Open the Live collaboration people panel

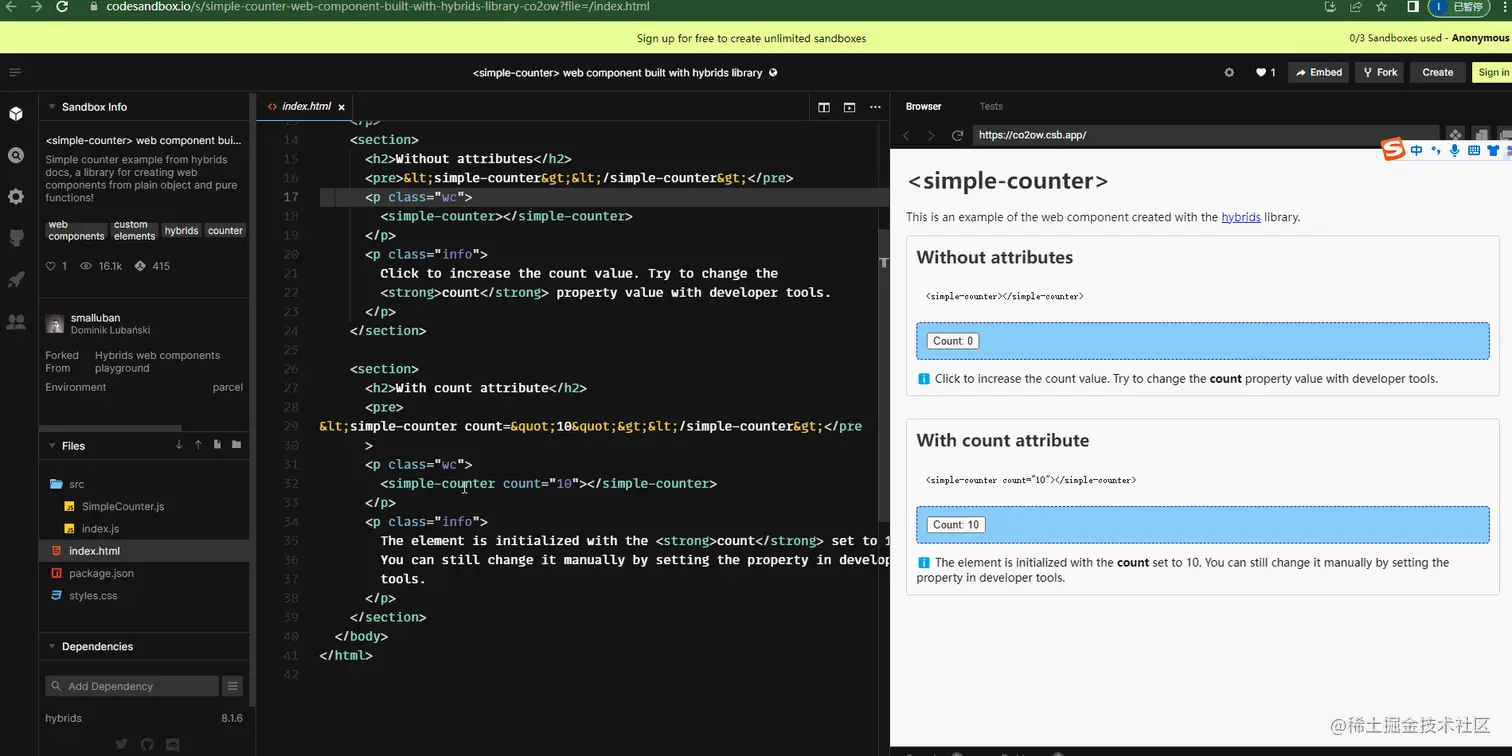tap(16, 322)
